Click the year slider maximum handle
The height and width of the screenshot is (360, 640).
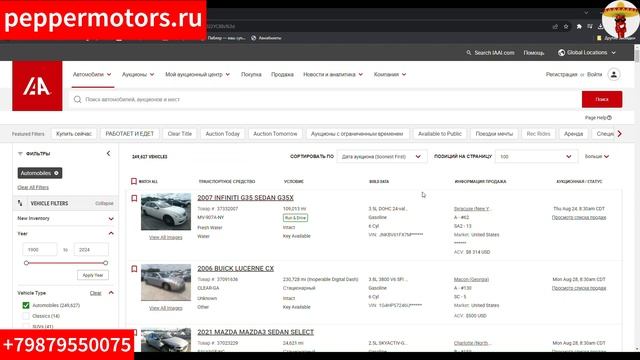point(106,263)
